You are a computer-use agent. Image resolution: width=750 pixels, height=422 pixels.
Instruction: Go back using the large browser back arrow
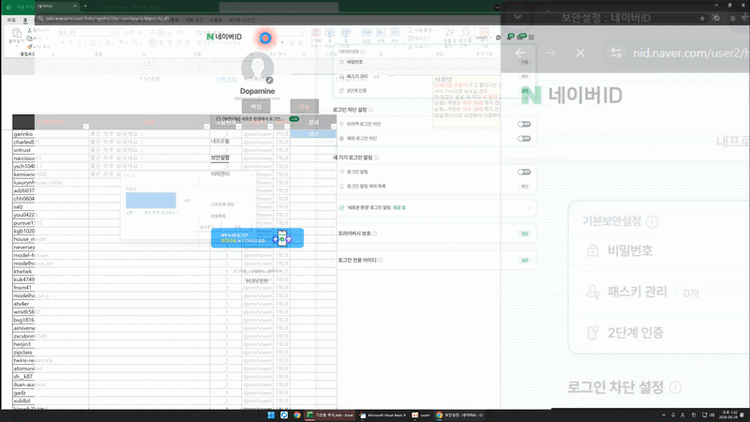(520, 53)
